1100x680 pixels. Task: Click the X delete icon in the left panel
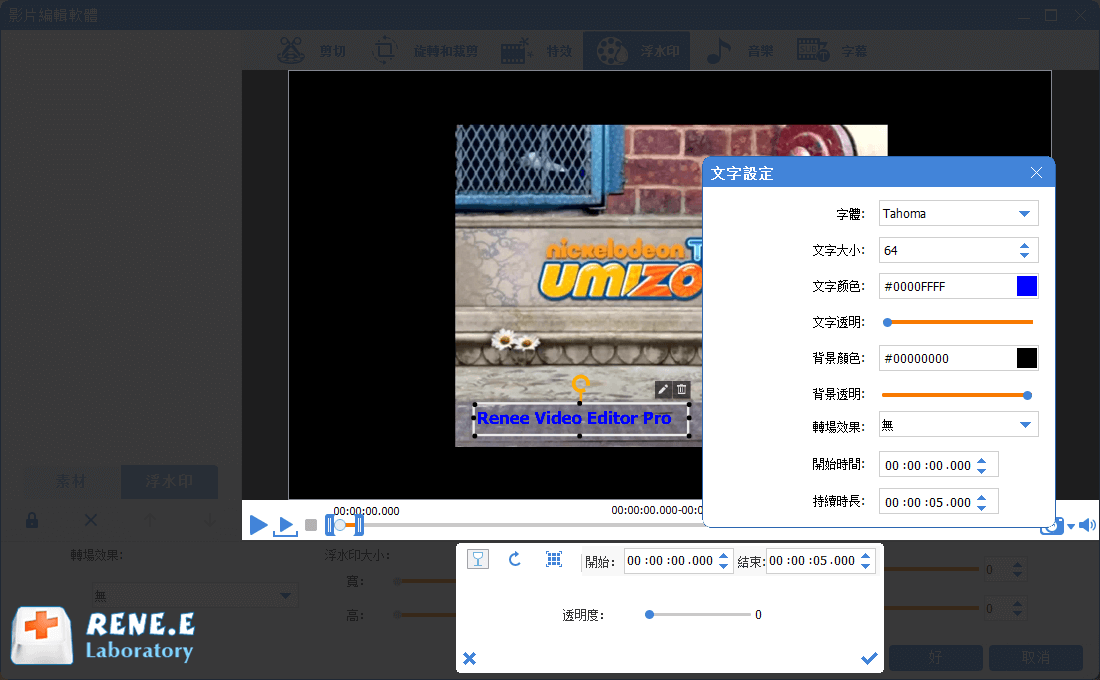coord(91,520)
